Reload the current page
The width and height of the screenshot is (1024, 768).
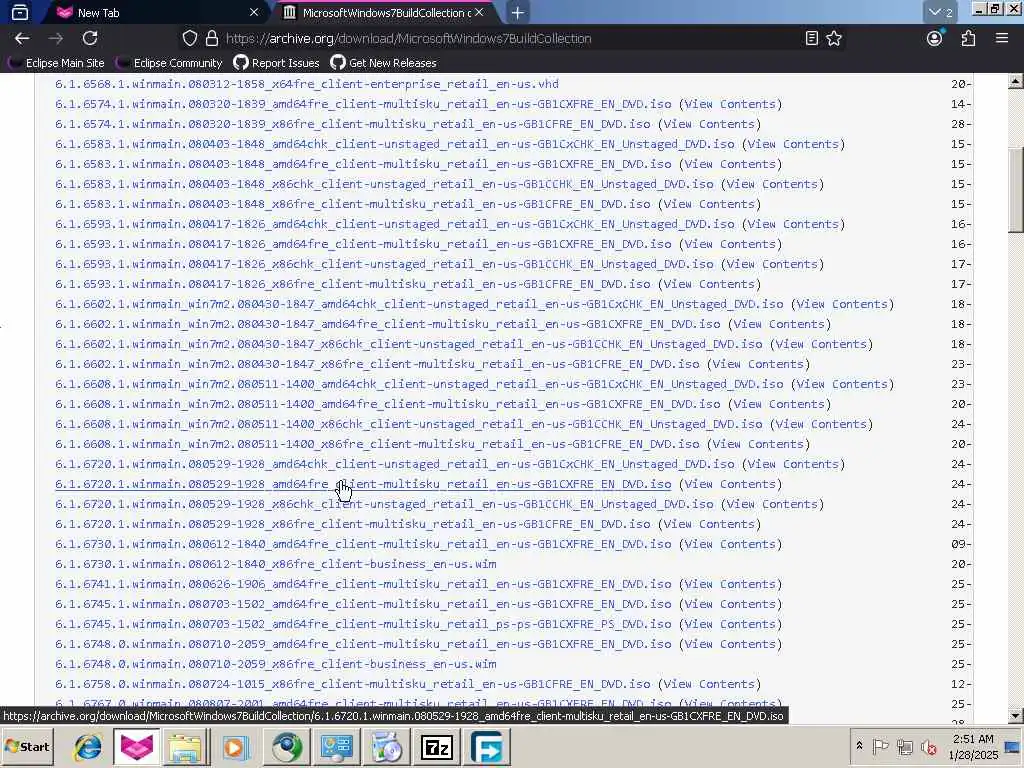click(x=90, y=39)
